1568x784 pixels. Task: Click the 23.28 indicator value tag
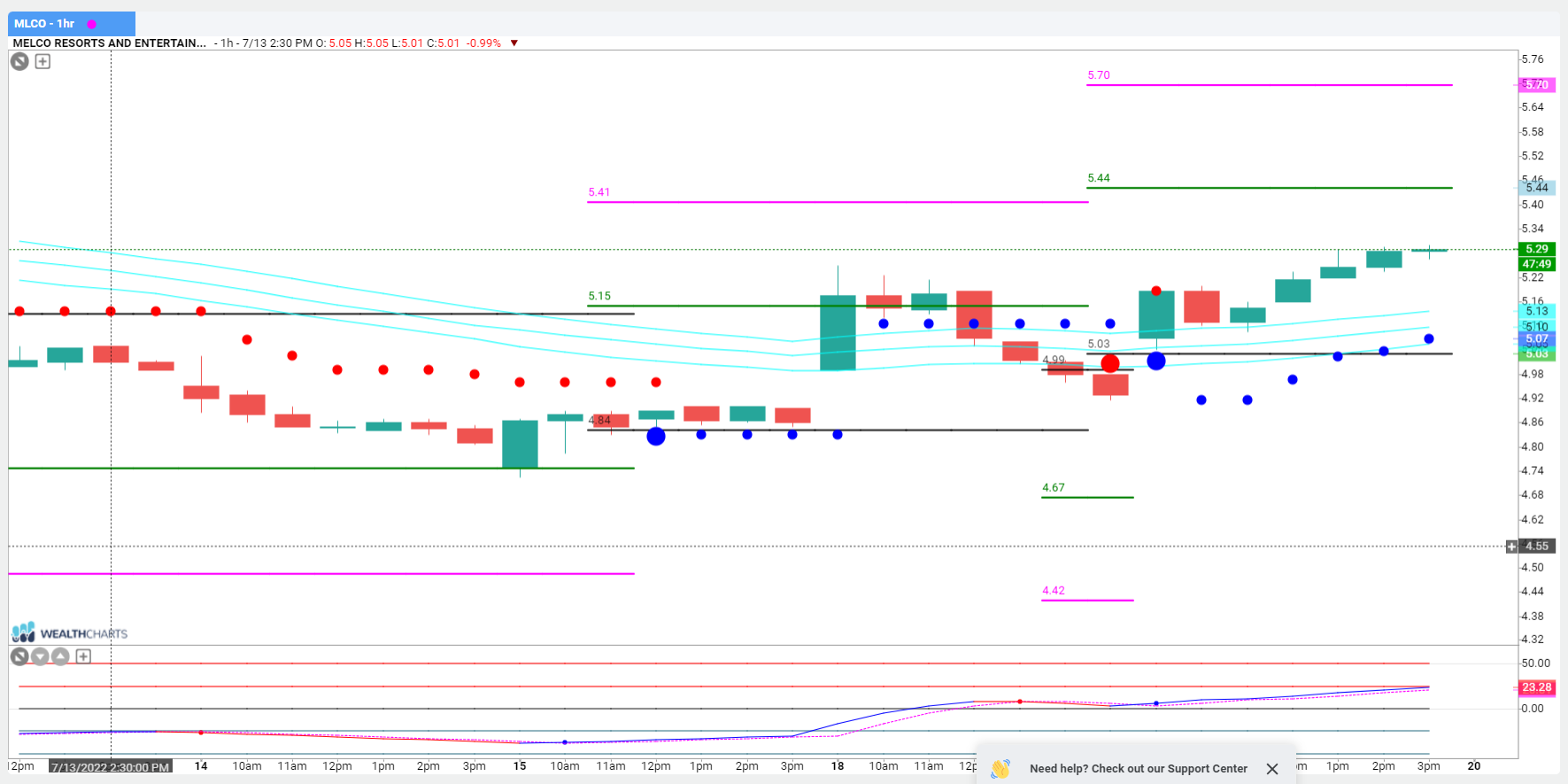tap(1537, 687)
